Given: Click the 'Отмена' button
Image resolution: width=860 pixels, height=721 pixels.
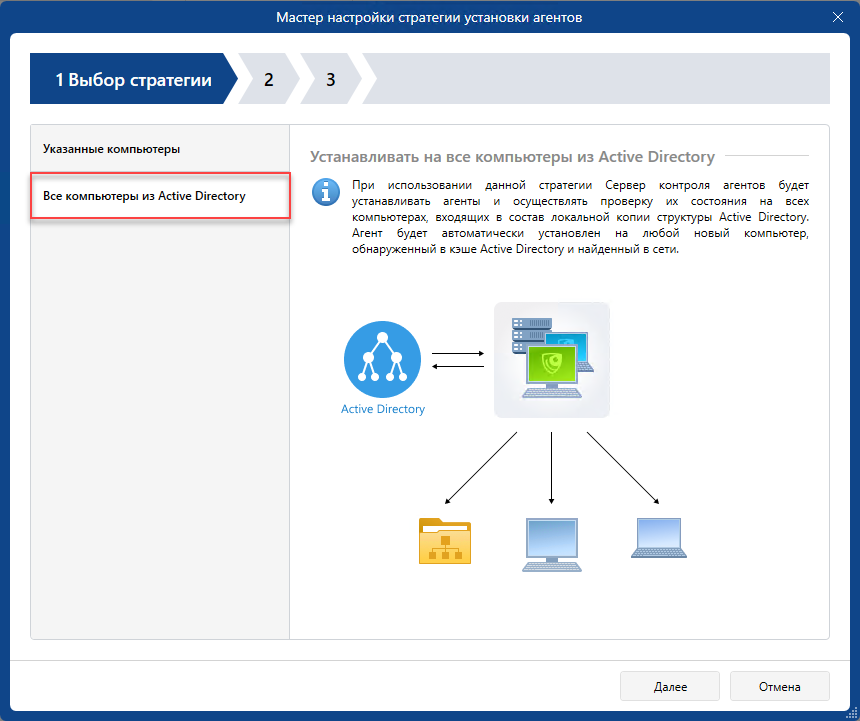Looking at the screenshot, I should pyautogui.click(x=779, y=686).
